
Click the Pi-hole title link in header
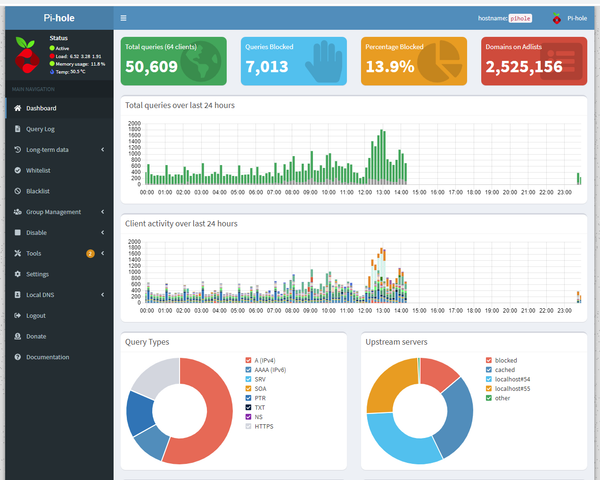pyautogui.click(x=59, y=18)
